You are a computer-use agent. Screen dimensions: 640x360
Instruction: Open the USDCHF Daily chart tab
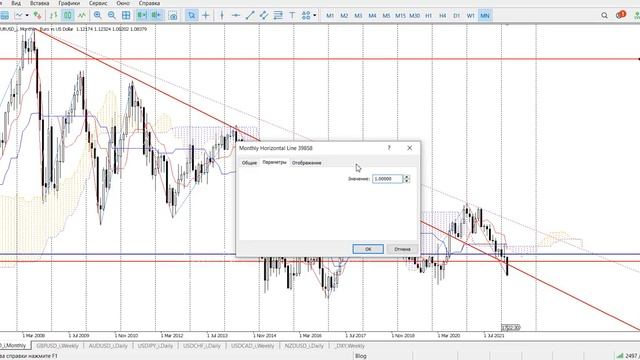coord(202,346)
